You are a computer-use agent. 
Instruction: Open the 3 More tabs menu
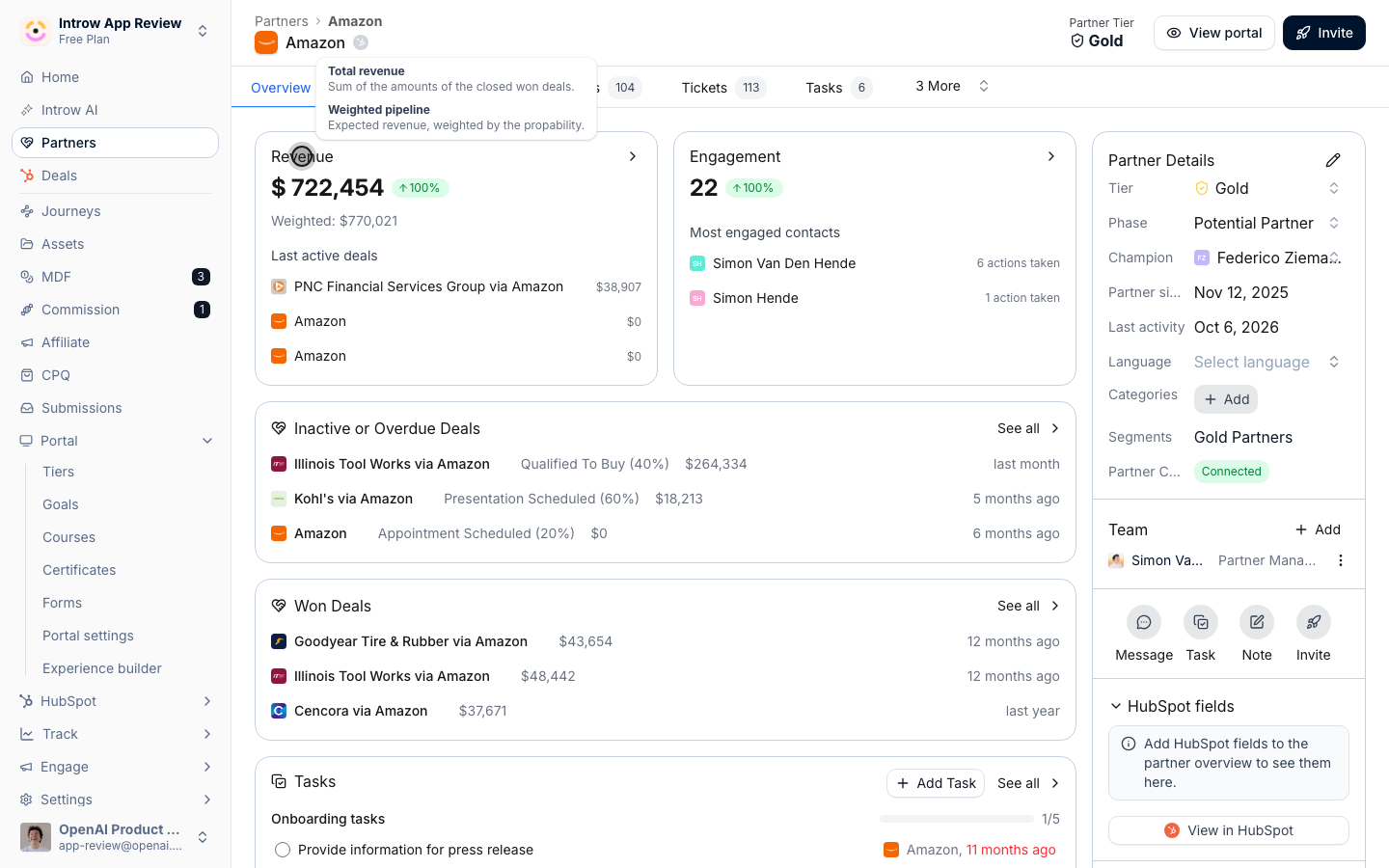point(952,86)
